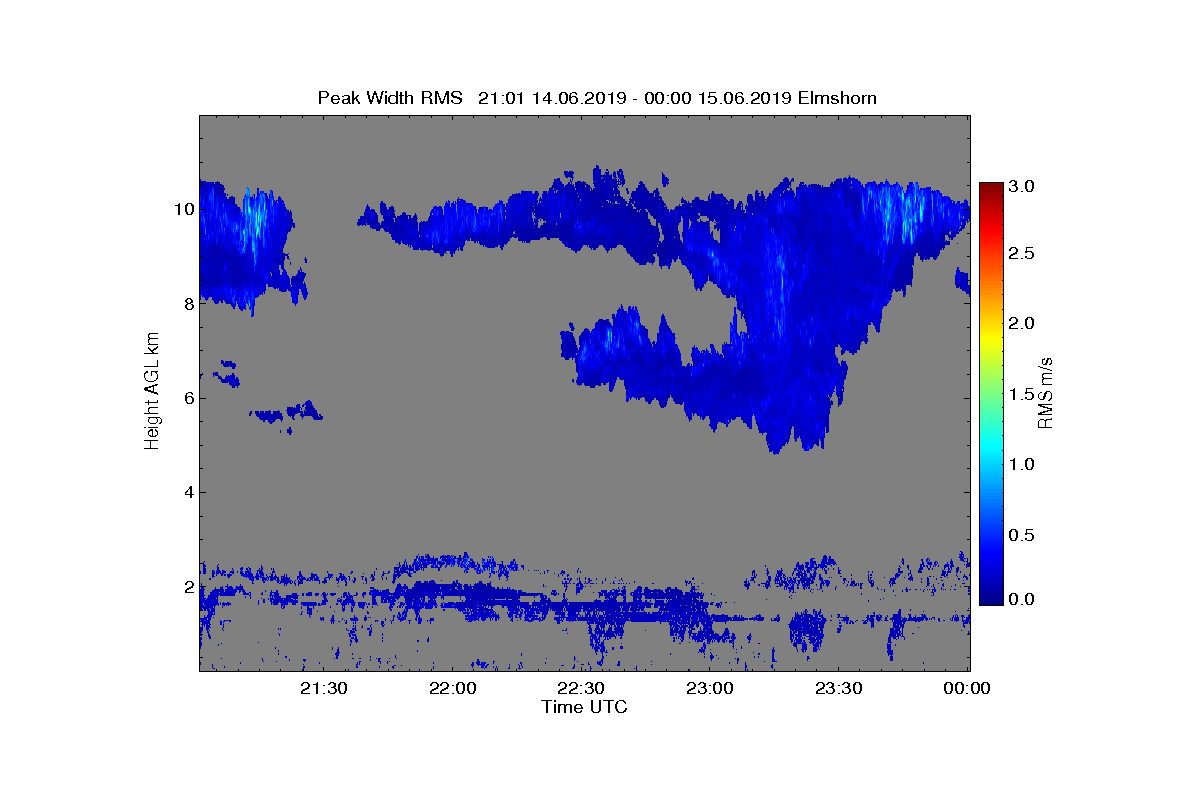
Task: Click the high cloud echo at plot's left edge
Action: [x=245, y=245]
